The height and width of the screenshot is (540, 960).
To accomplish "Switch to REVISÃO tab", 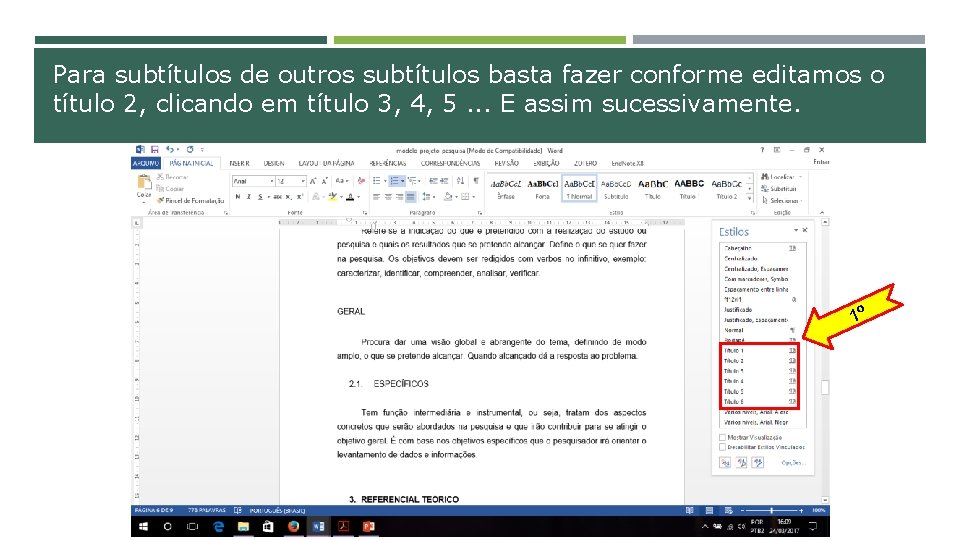I will point(506,163).
